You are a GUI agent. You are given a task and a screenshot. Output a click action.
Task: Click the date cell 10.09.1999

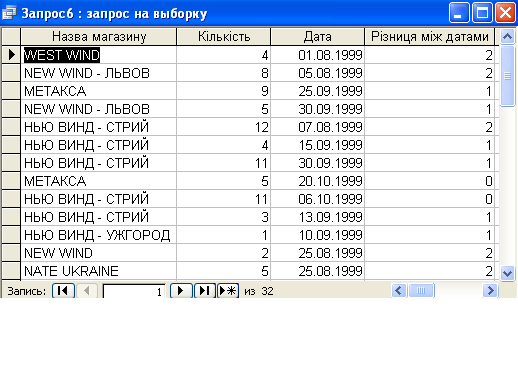317,235
